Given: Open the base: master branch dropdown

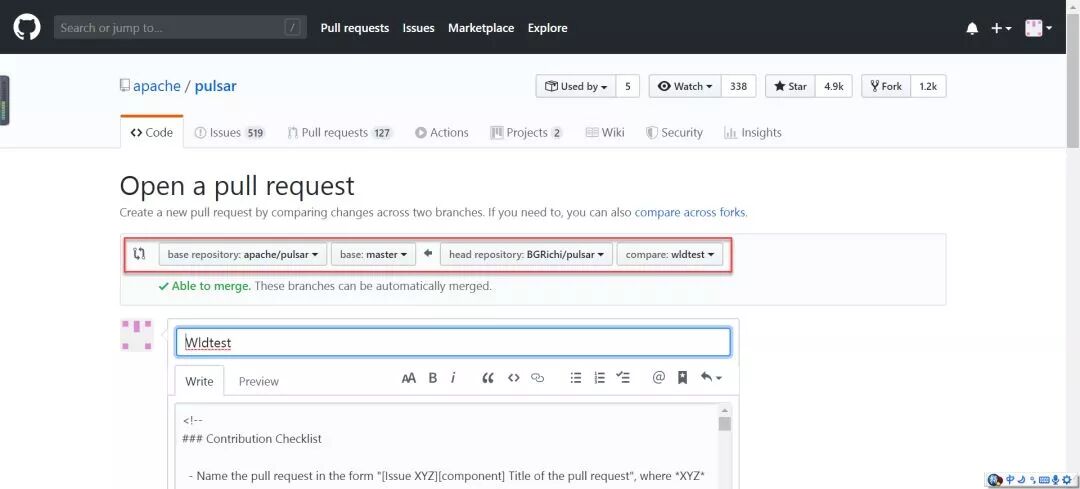Looking at the screenshot, I should pyautogui.click(x=373, y=254).
